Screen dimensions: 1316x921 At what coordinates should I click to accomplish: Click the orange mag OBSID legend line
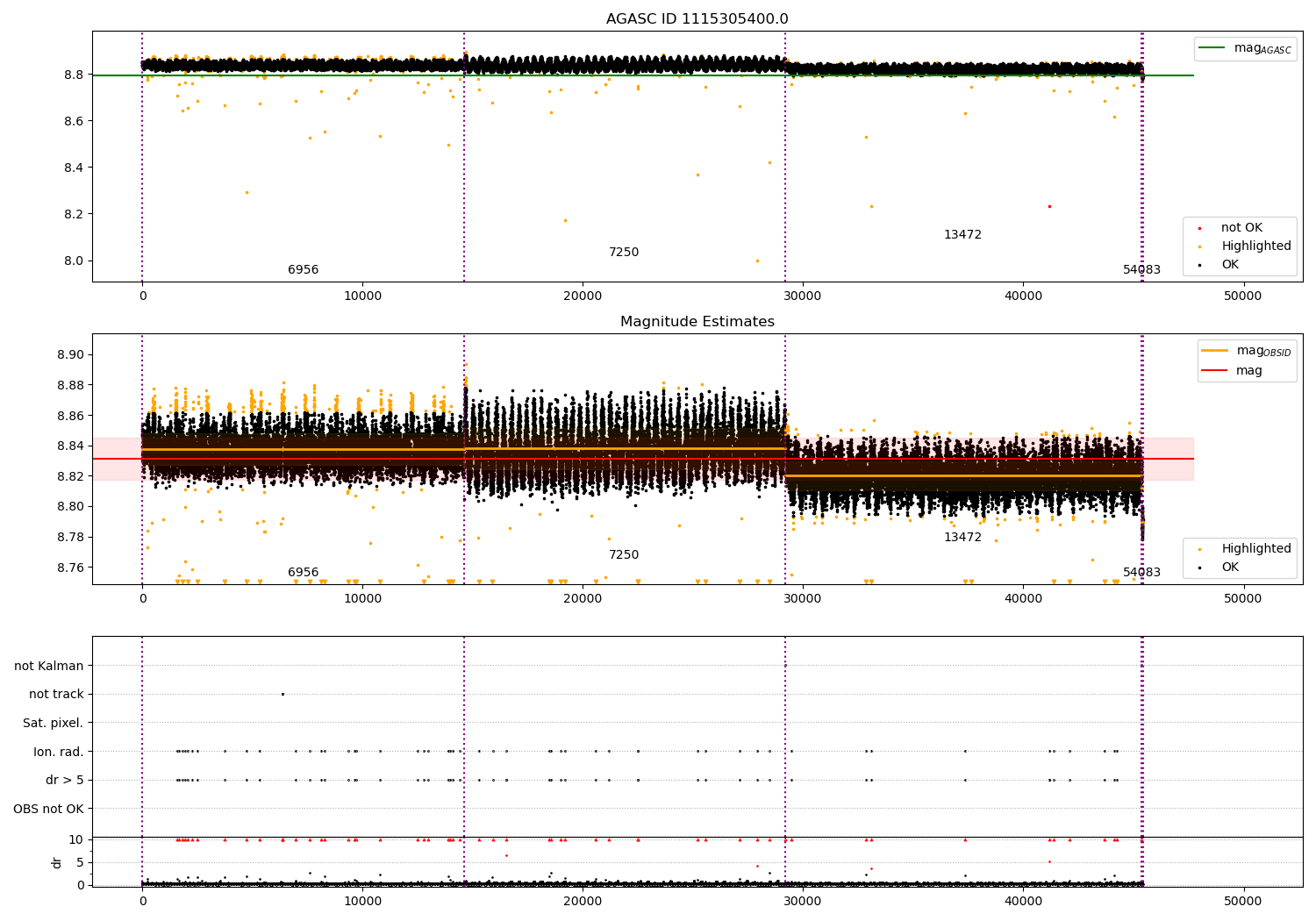tap(1215, 351)
